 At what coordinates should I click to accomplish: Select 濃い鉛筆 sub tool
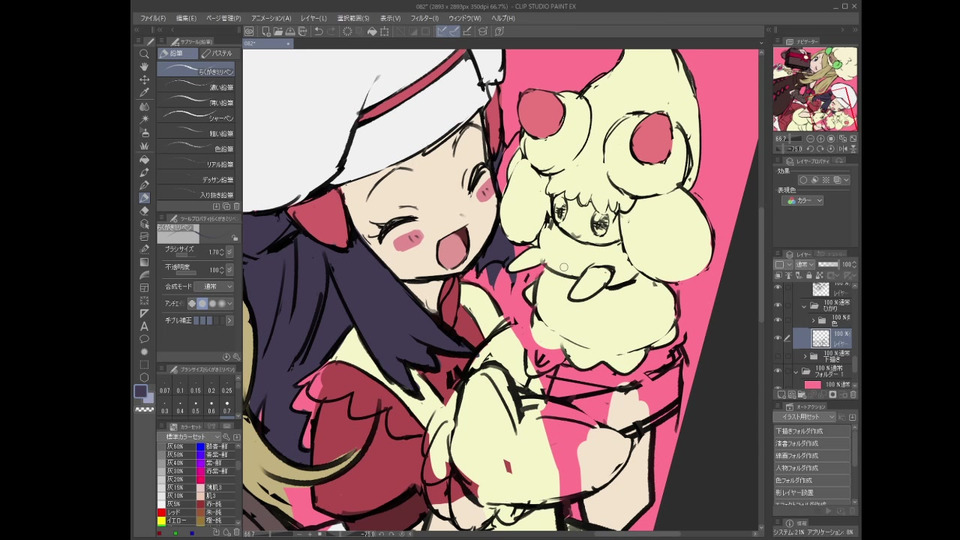pyautogui.click(x=196, y=85)
